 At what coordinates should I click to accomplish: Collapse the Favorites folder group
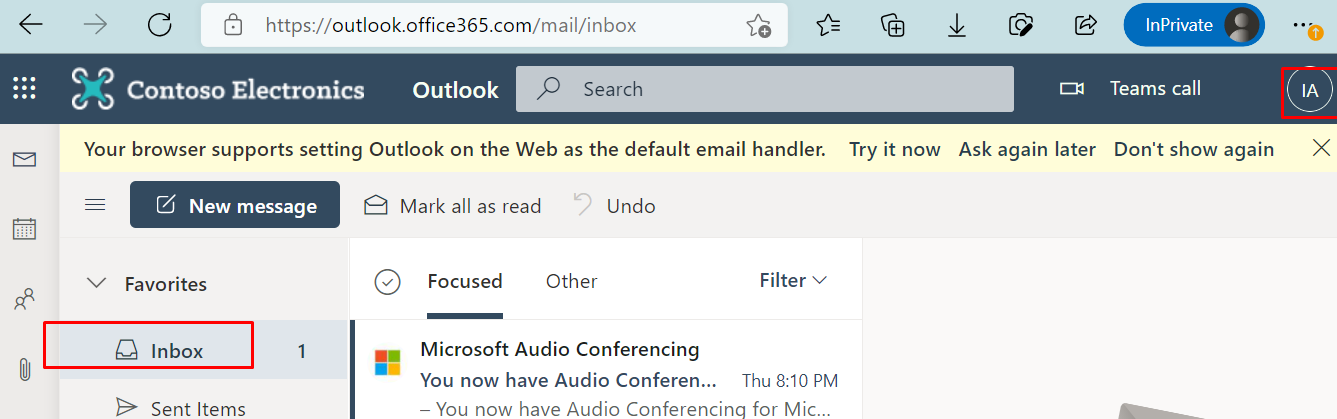pos(97,284)
